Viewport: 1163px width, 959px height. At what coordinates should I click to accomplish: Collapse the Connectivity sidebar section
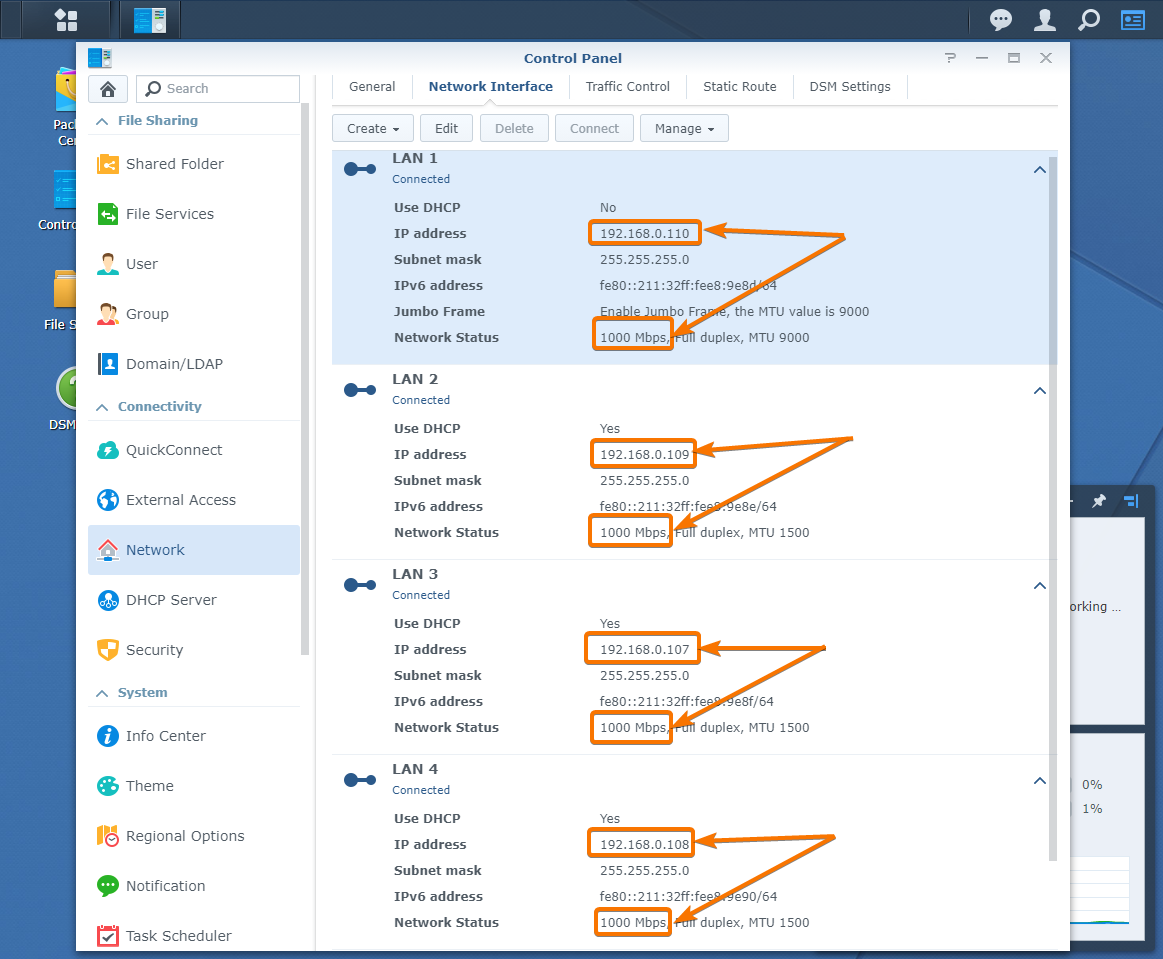(x=102, y=407)
